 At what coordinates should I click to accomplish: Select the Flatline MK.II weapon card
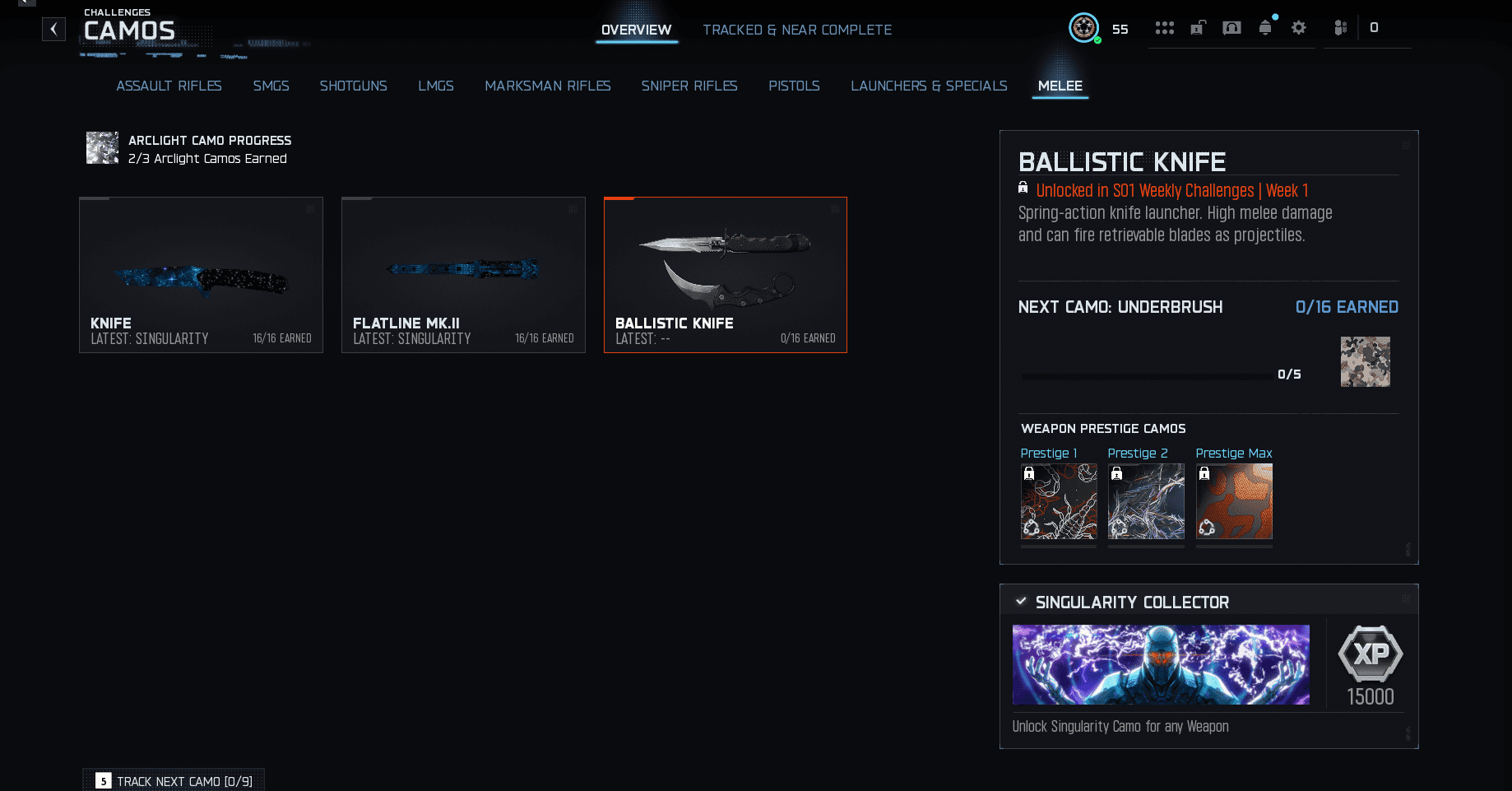463,274
